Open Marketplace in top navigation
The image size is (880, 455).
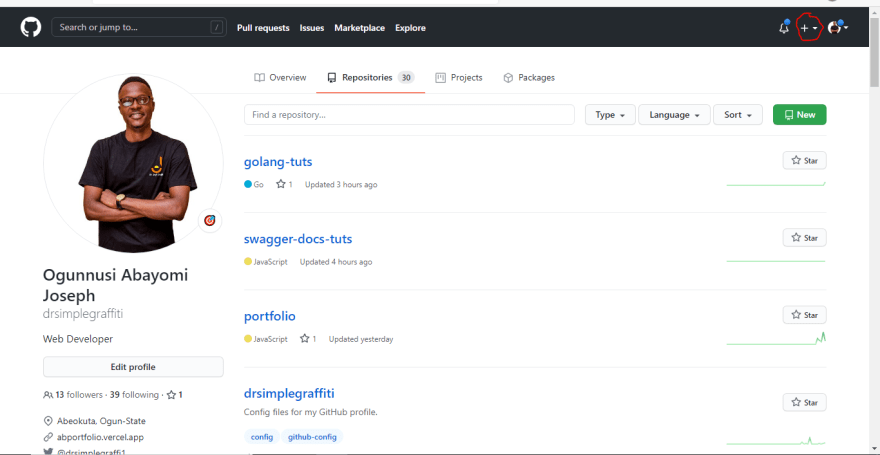360,27
